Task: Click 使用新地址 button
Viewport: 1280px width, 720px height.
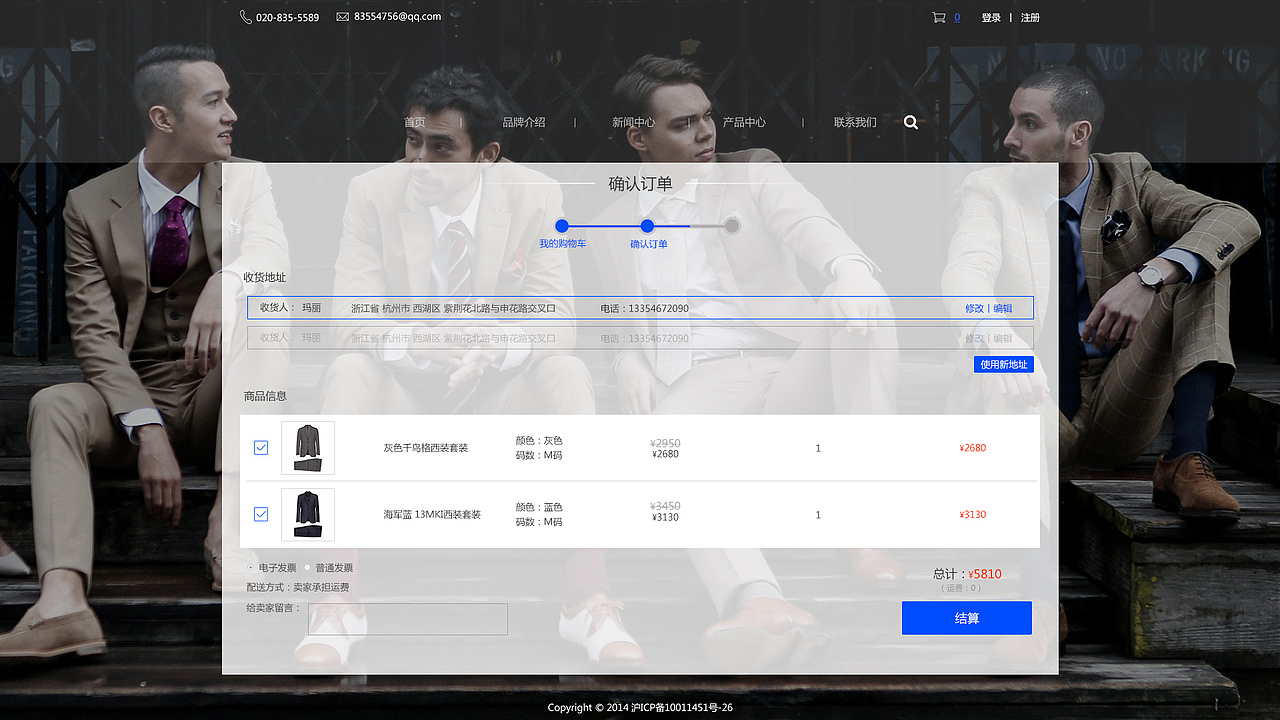Action: pyautogui.click(x=1003, y=365)
